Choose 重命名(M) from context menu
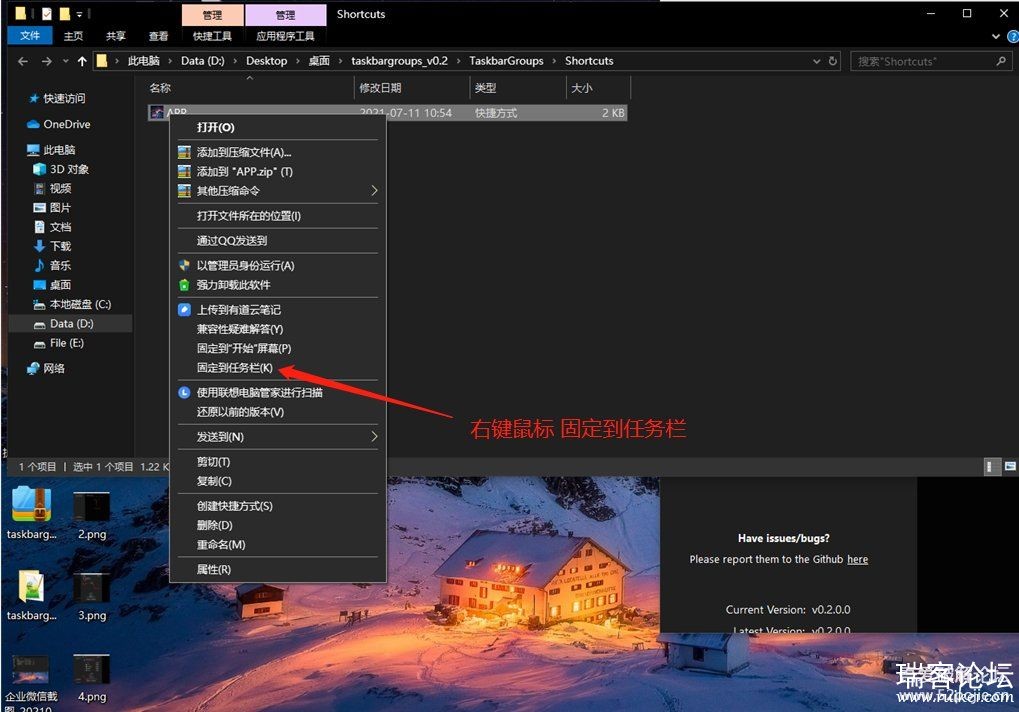Image resolution: width=1019 pixels, height=712 pixels. [277, 544]
